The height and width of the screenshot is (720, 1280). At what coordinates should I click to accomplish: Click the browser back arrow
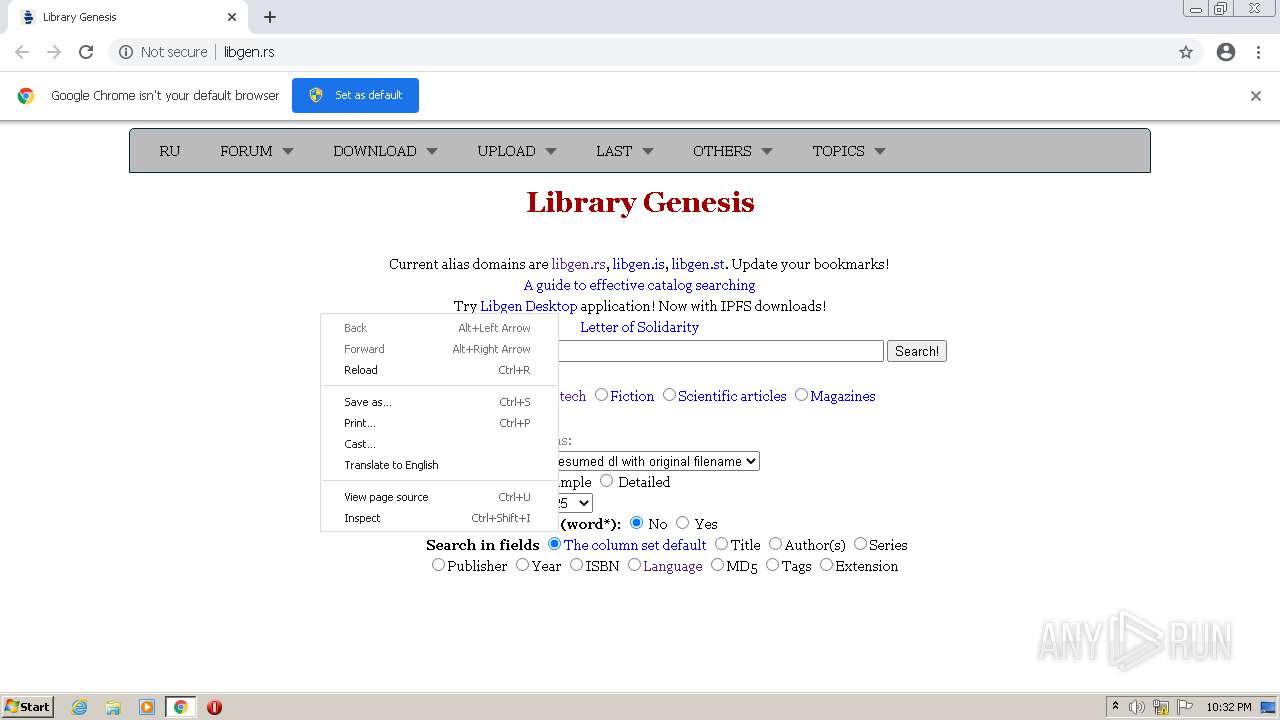coord(22,52)
